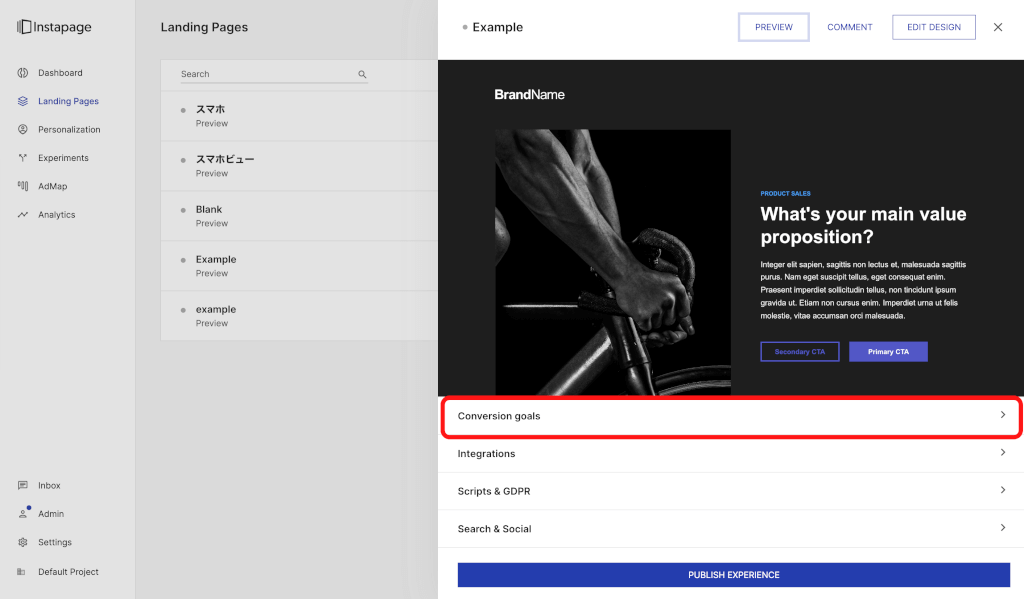Click the landing pages Search field
The image size is (1024, 599).
[265, 74]
